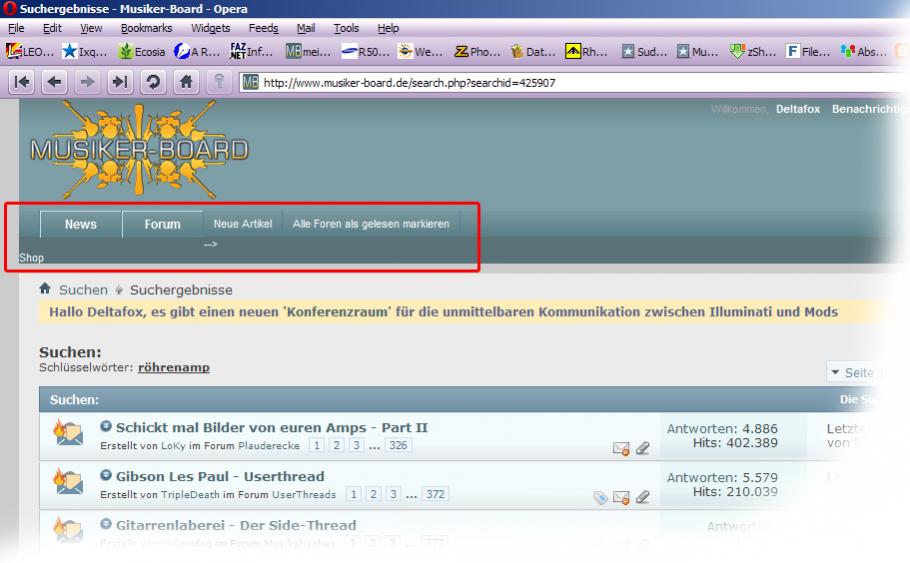
Task: Click the home icon in breadcrumb
Action: tap(45, 288)
